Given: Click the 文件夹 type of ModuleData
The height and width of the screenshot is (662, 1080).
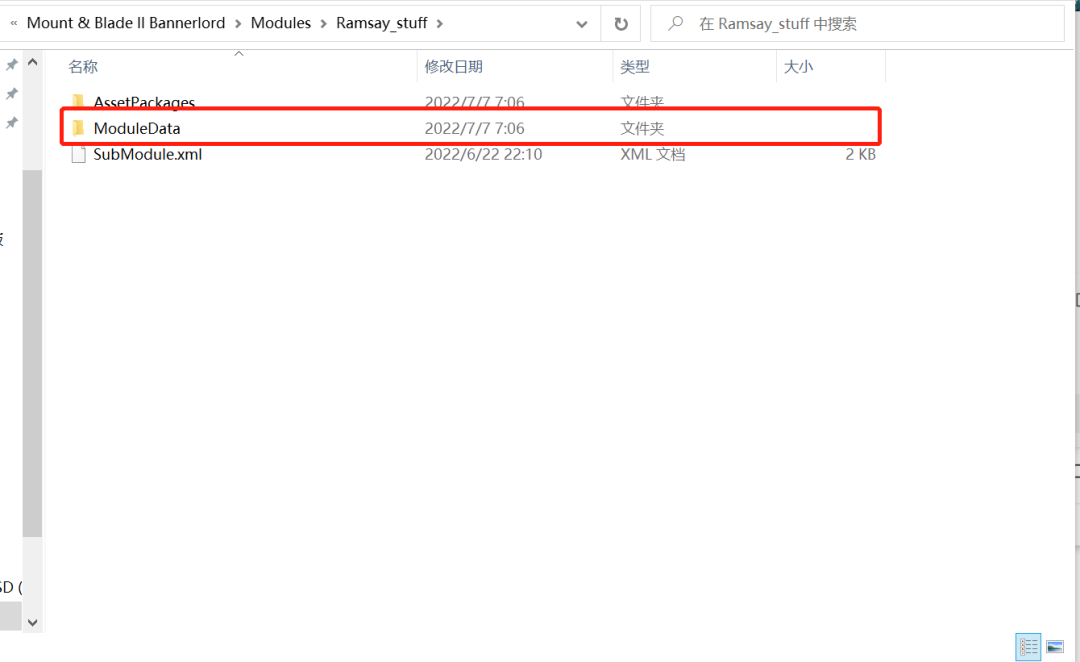Looking at the screenshot, I should click(x=642, y=128).
